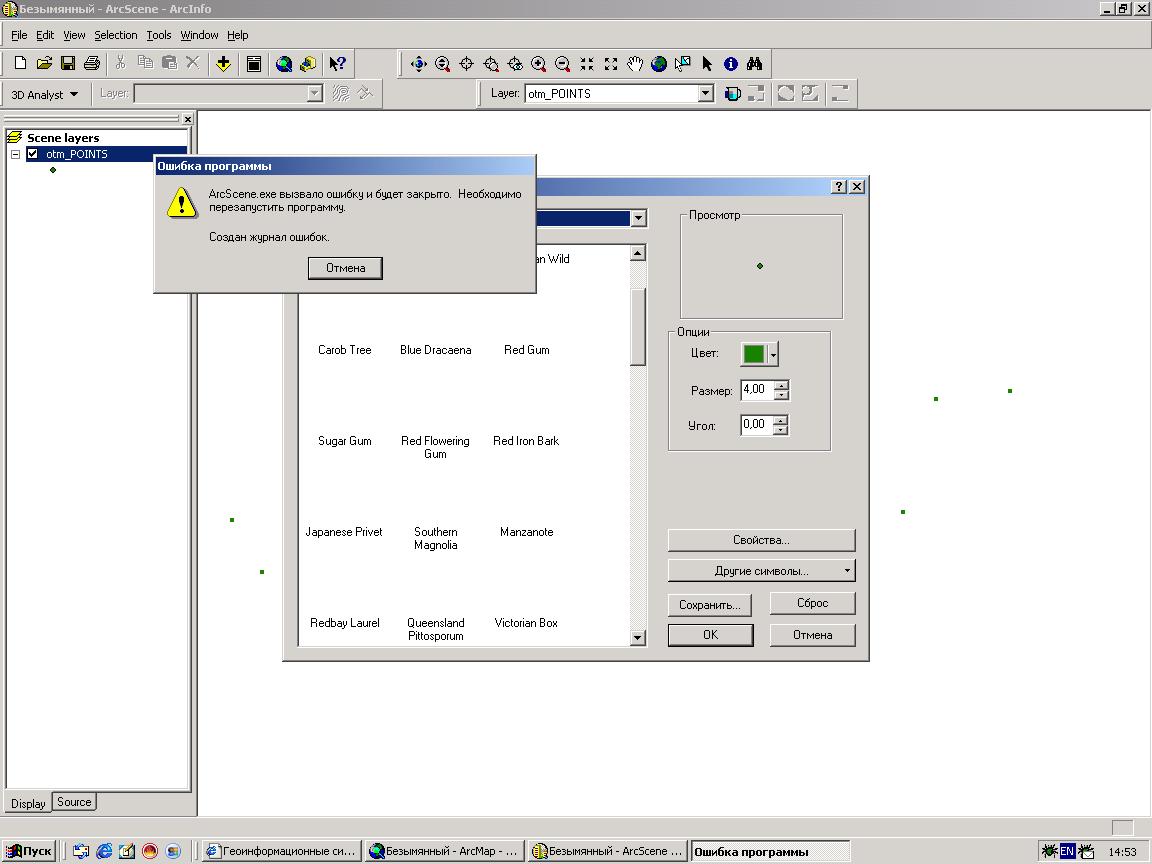Select the black arrow Select Graphics tool

point(707,64)
